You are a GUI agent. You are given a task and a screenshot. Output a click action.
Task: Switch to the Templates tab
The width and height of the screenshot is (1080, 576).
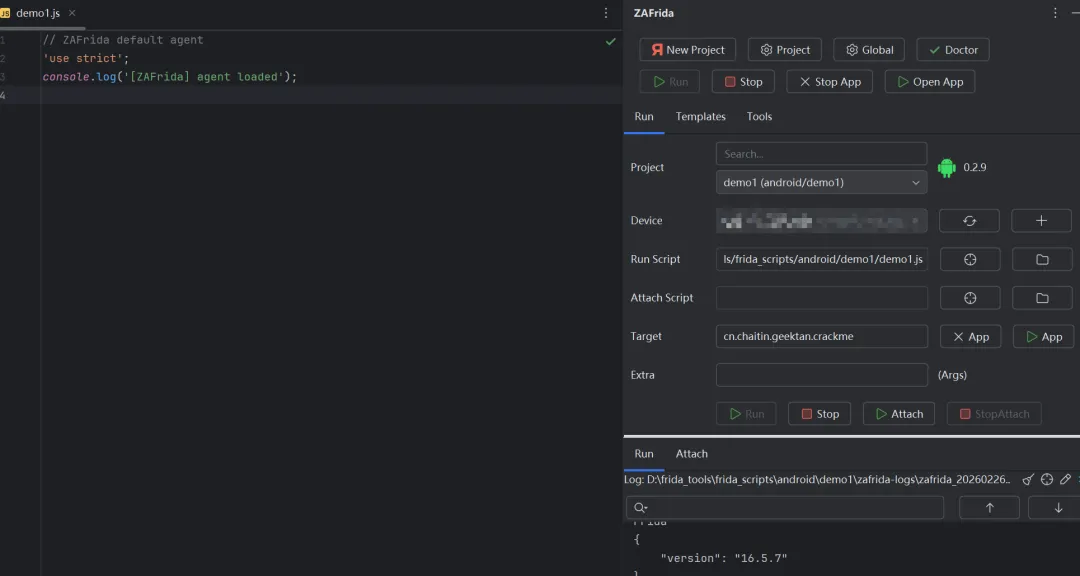pos(700,117)
